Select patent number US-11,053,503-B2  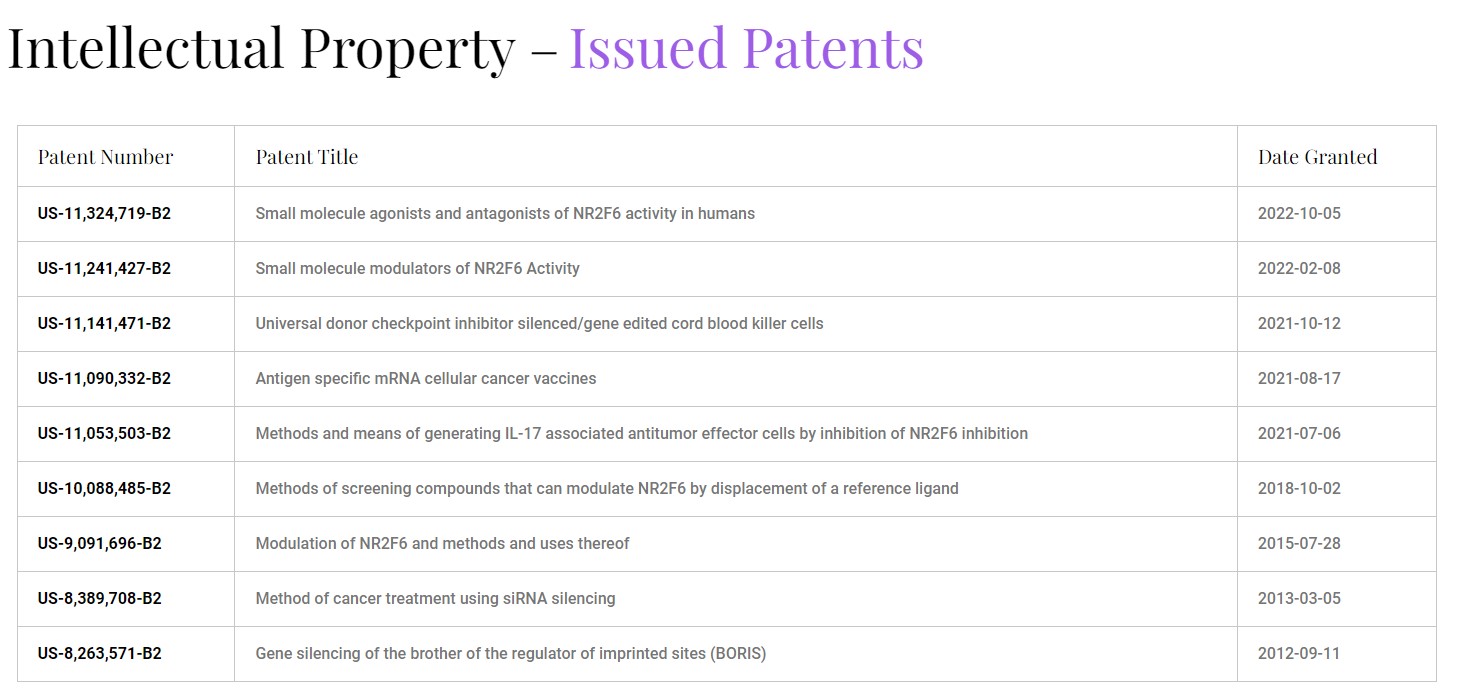click(104, 433)
